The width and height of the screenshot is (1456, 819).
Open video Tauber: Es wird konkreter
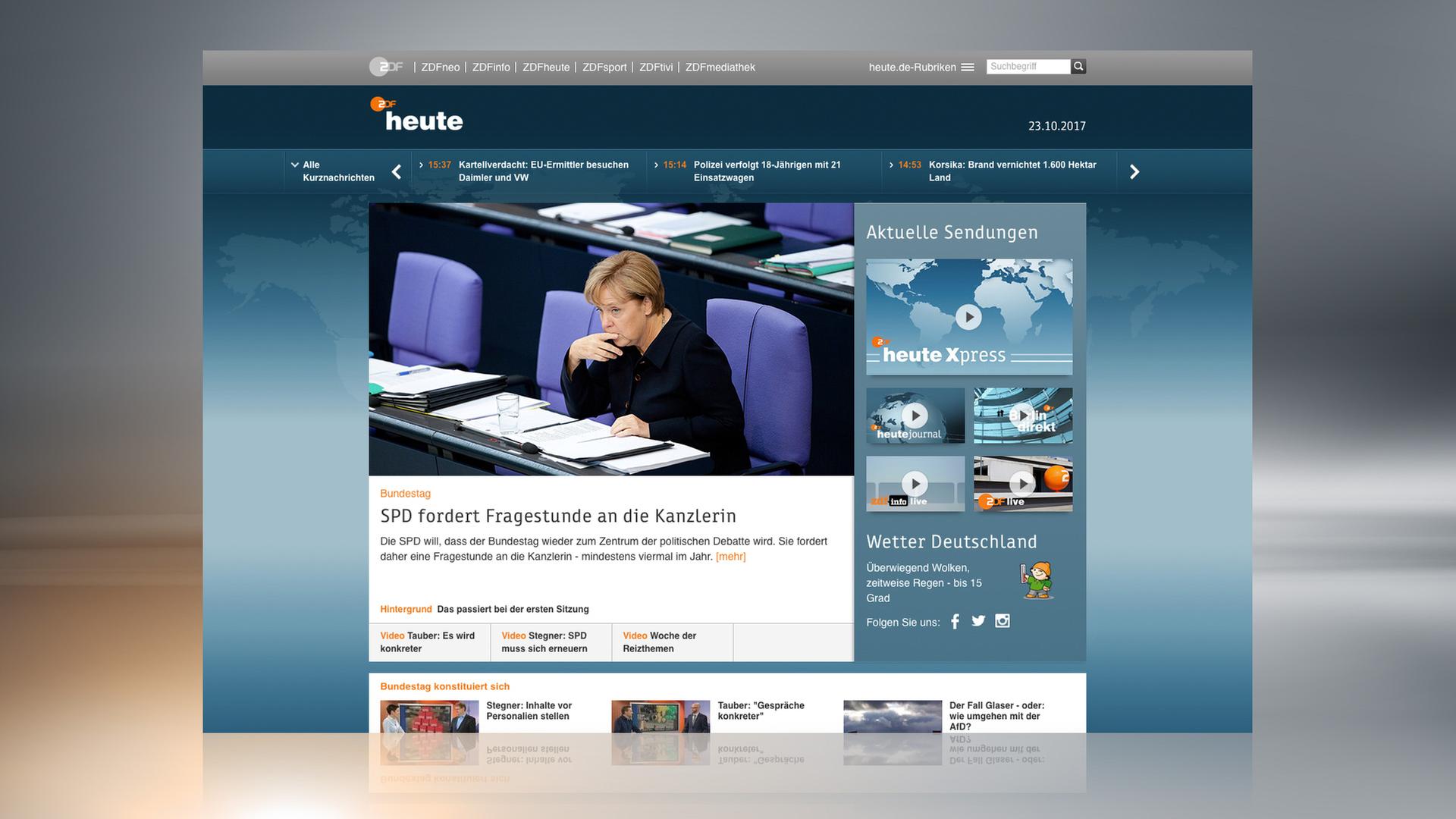[429, 642]
